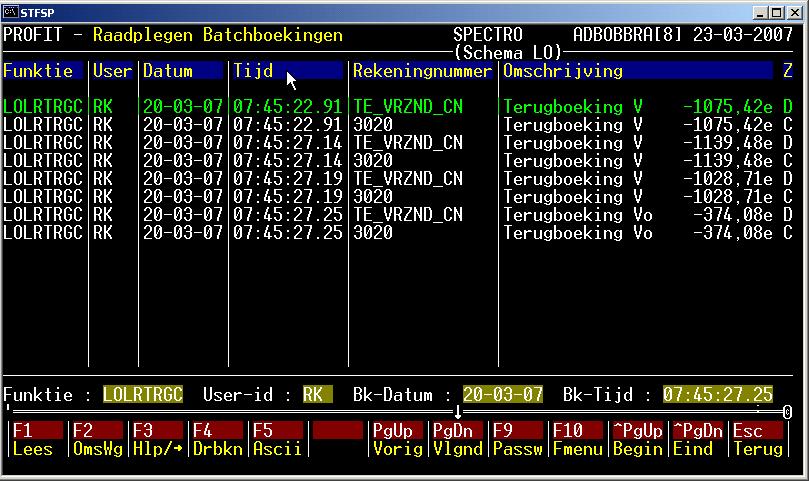Click the F10 Fmenu function key
Viewport: 809px width, 481px height.
tap(577, 439)
